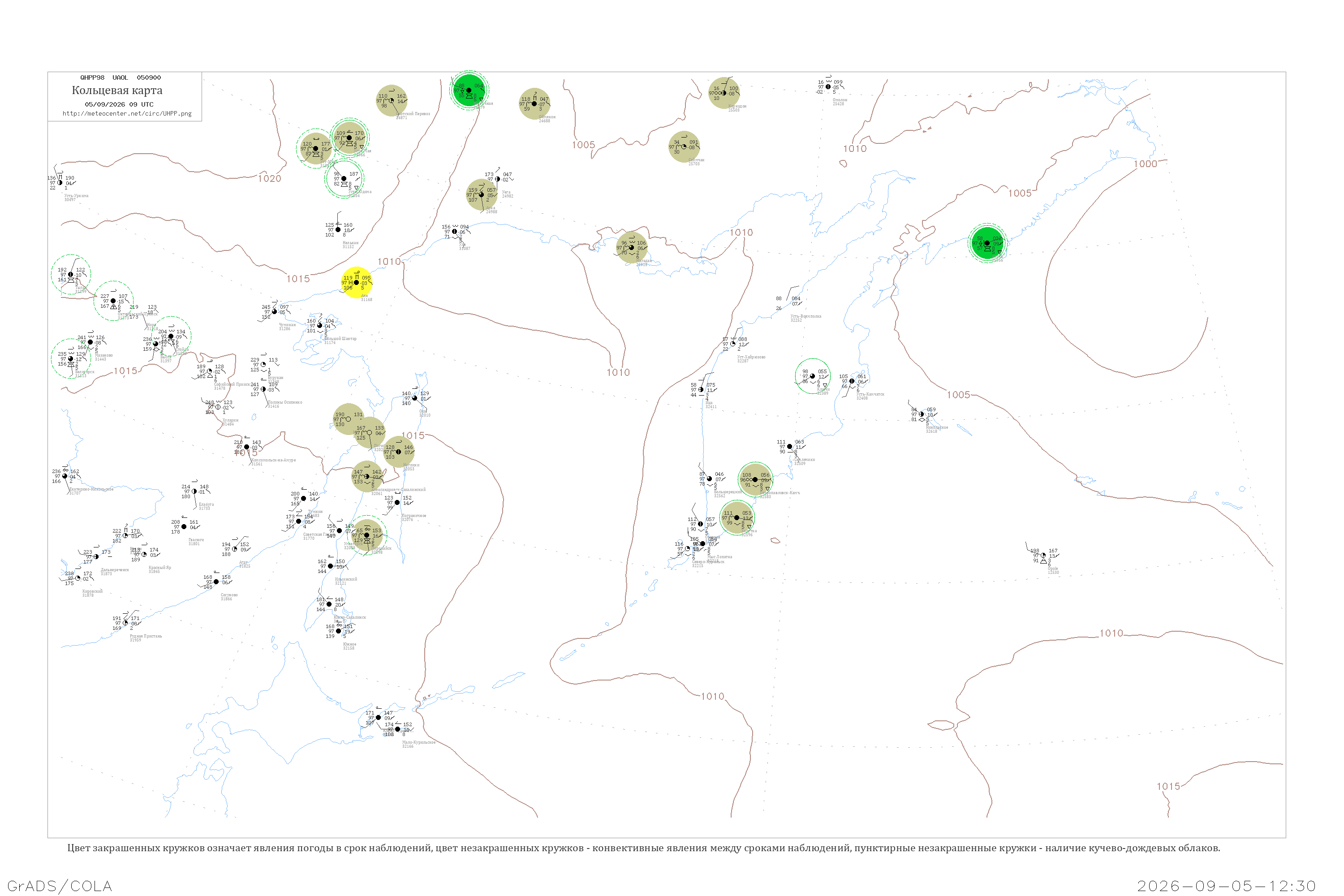This screenshot has width=1344, height=896.
Task: Click the Южно-Сахалинск station dot
Action: 329,604
